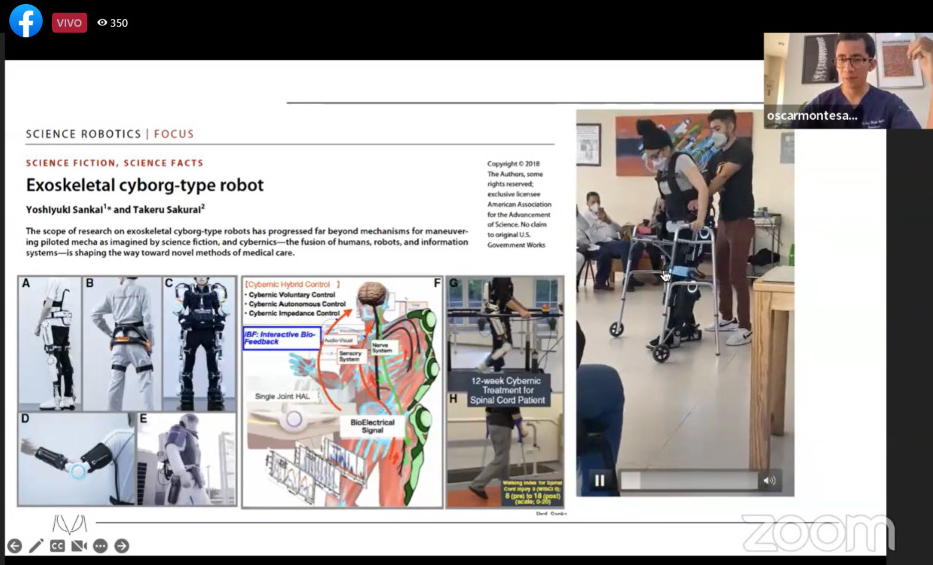Pause the embedded exoskeleton video
933x565 pixels.
tap(600, 480)
